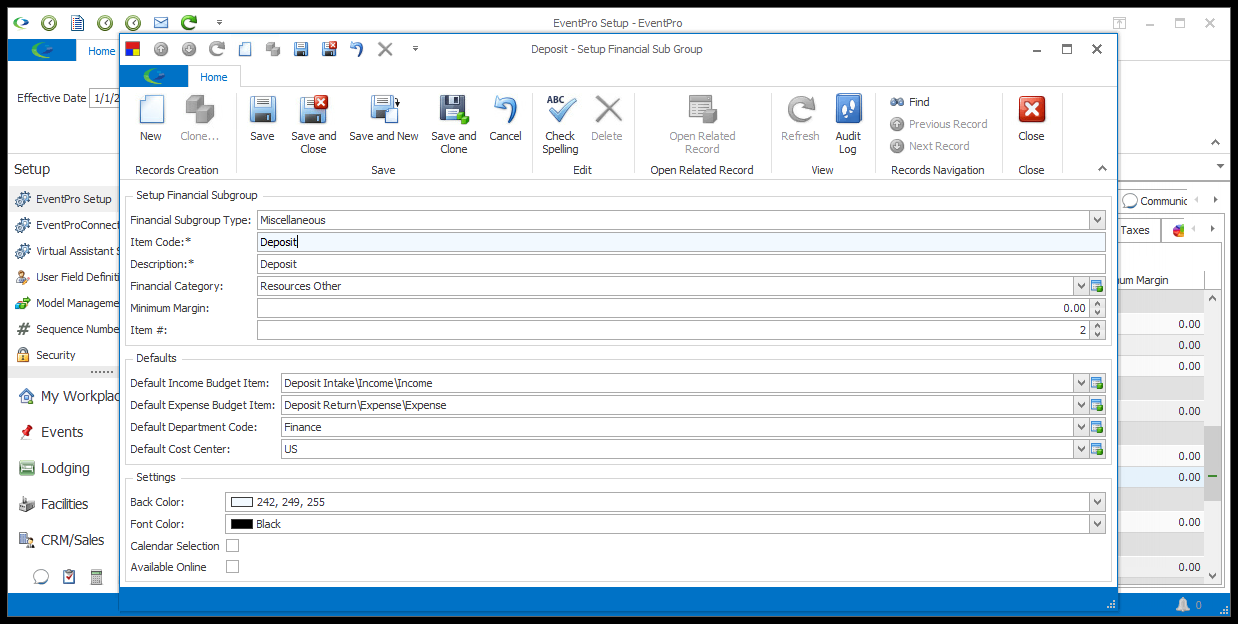This screenshot has width=1238, height=624.
Task: Click the calculator icon in the sidebar footer
Action: pos(97,576)
